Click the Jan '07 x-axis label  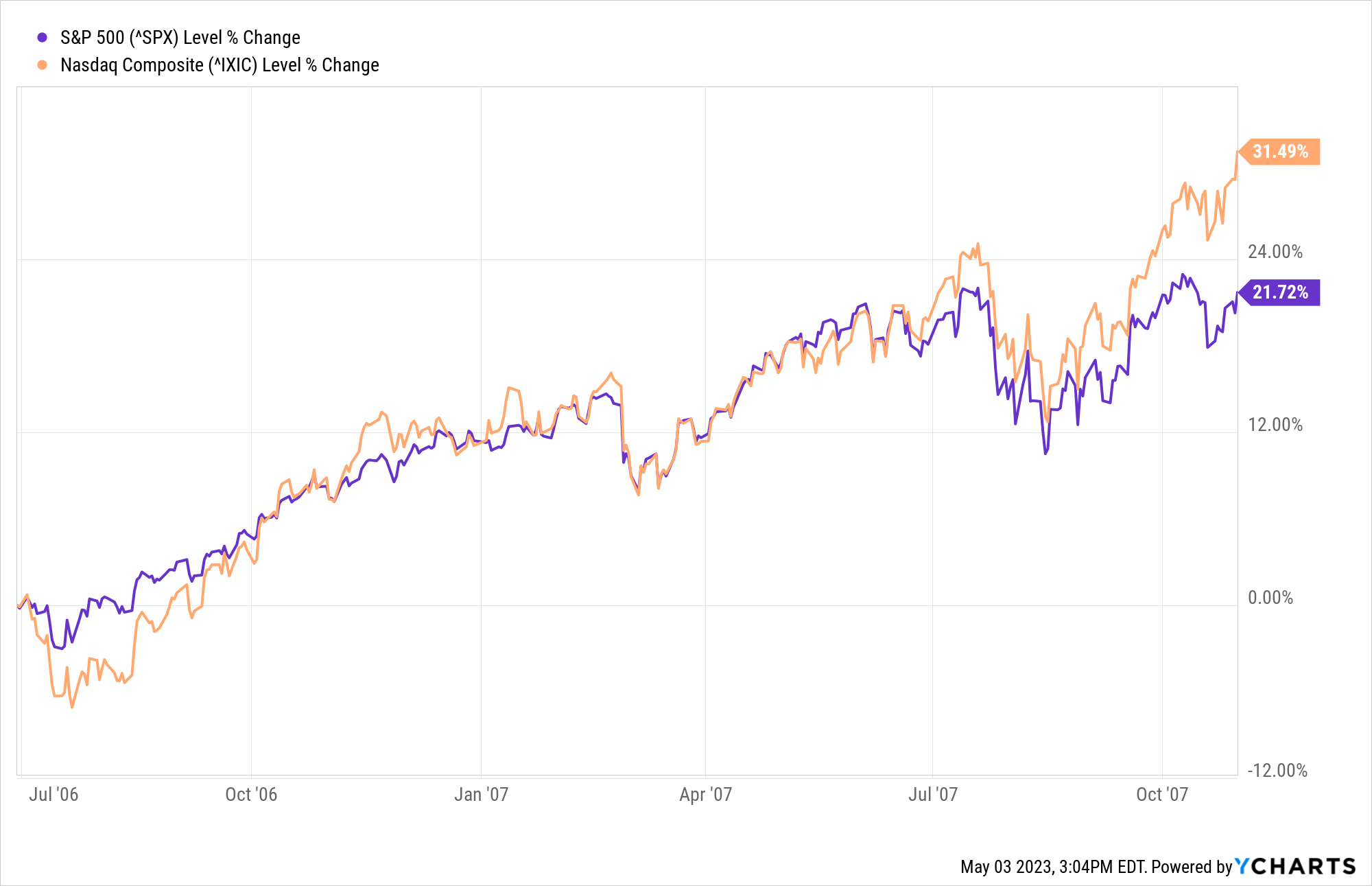click(x=481, y=795)
